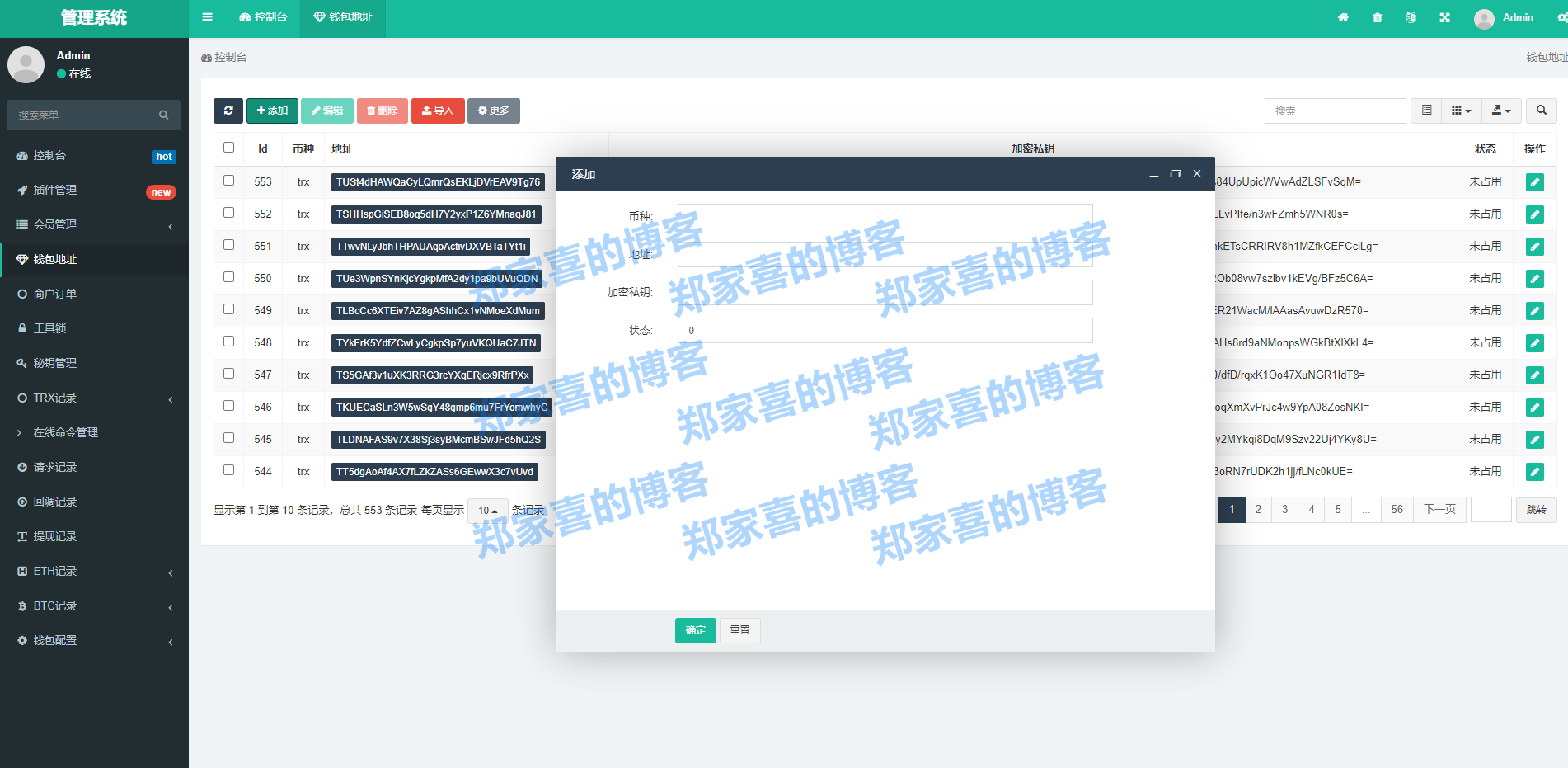
Task: Click the refresh icon in the toolbar
Action: [228, 111]
